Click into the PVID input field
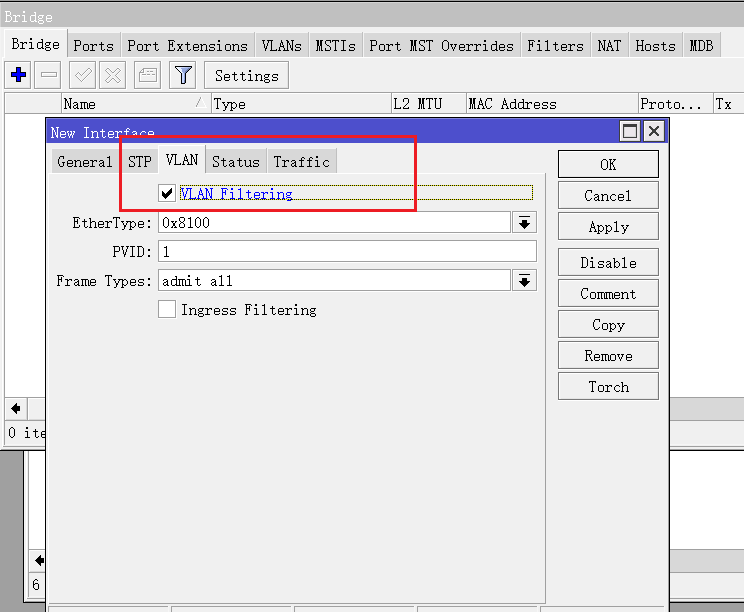 [347, 252]
